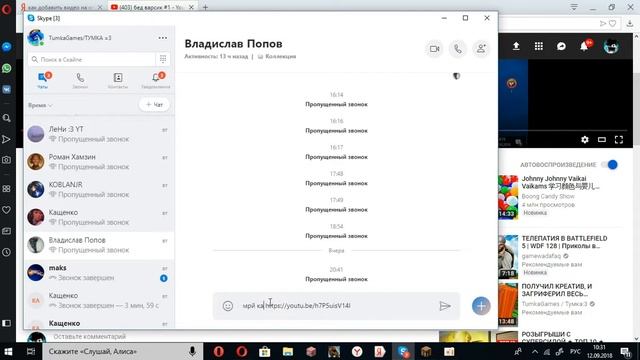Open YouTube messages icon
Image resolution: width=640 pixels, height=360 pixels.
[561, 46]
